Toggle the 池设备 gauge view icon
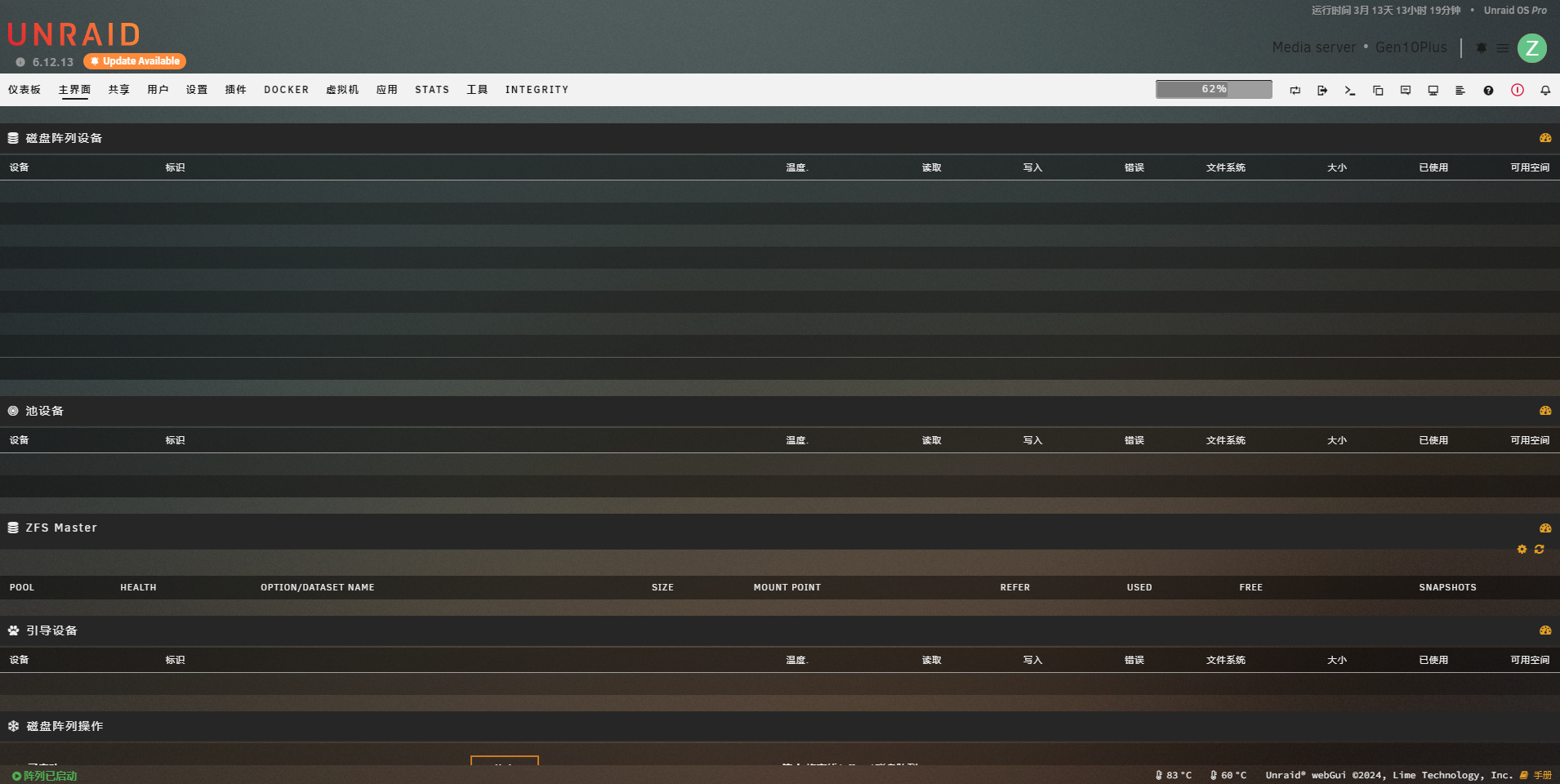 click(1545, 411)
